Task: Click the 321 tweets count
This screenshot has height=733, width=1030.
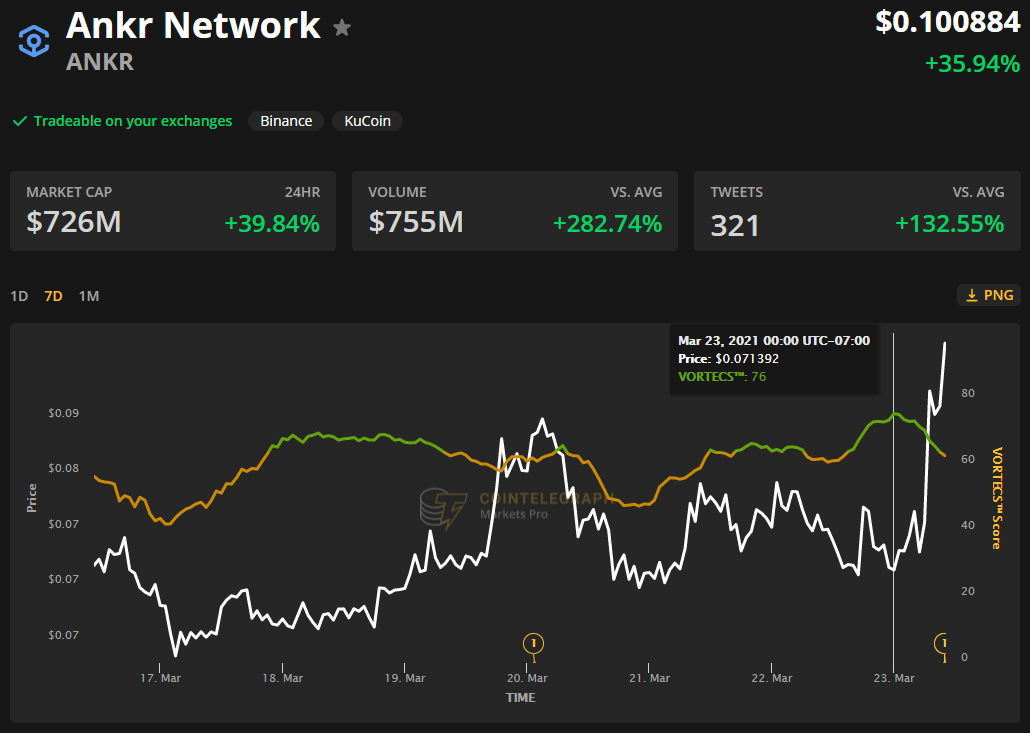Action: click(735, 226)
